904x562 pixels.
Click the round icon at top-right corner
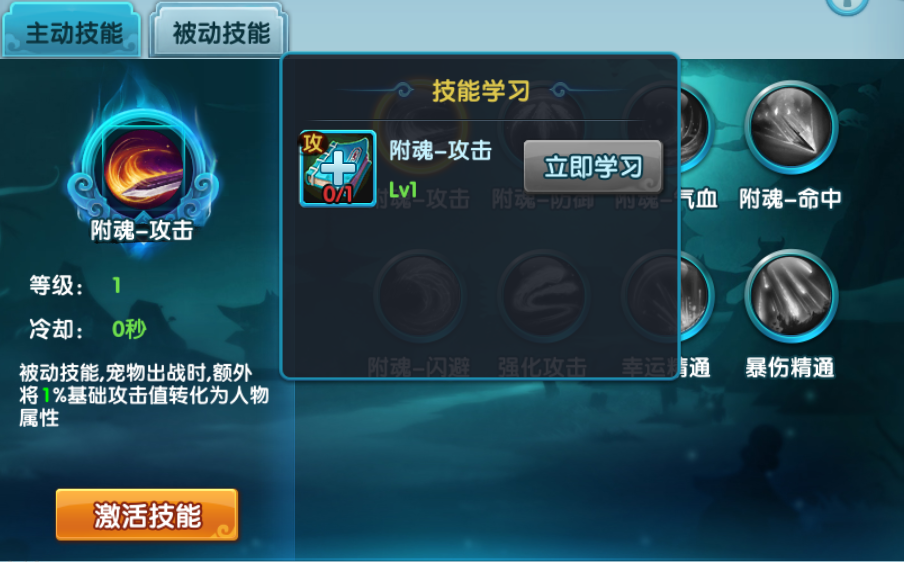pyautogui.click(x=846, y=6)
